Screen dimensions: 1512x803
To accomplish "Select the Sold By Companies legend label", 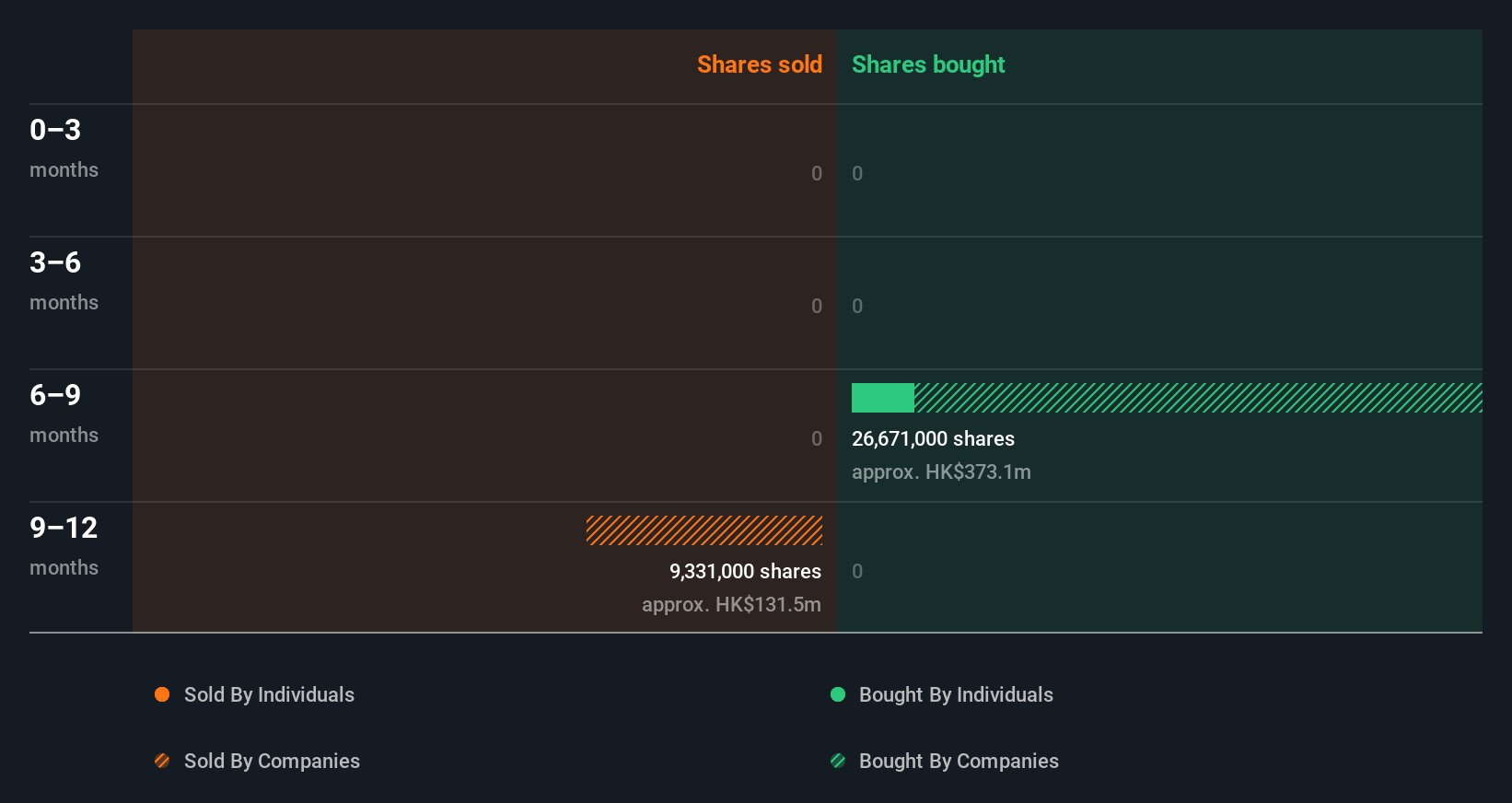I will click(x=272, y=761).
